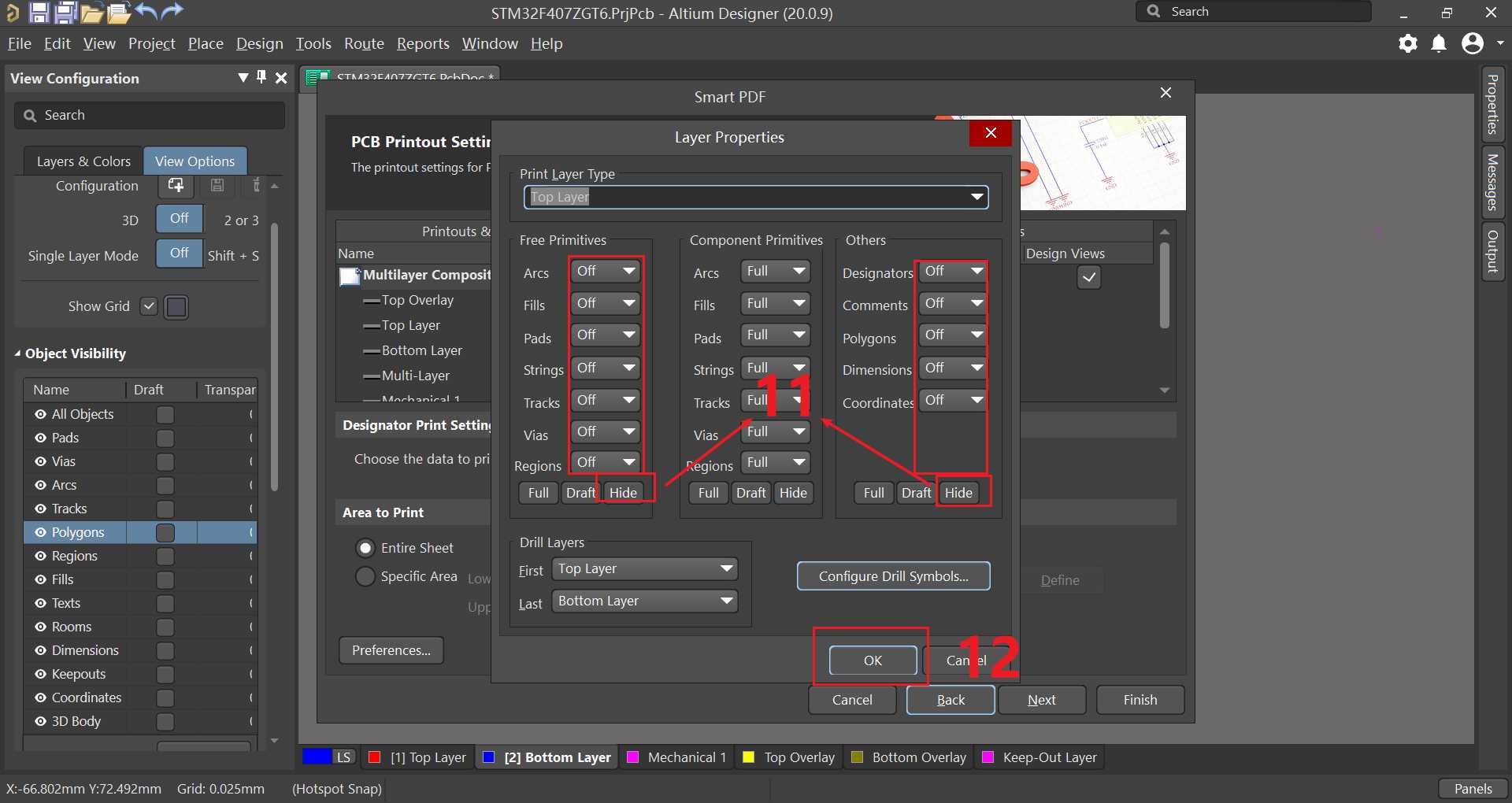This screenshot has height=803, width=1512.
Task: Close the Smart PDF dialog
Action: coord(1166,93)
